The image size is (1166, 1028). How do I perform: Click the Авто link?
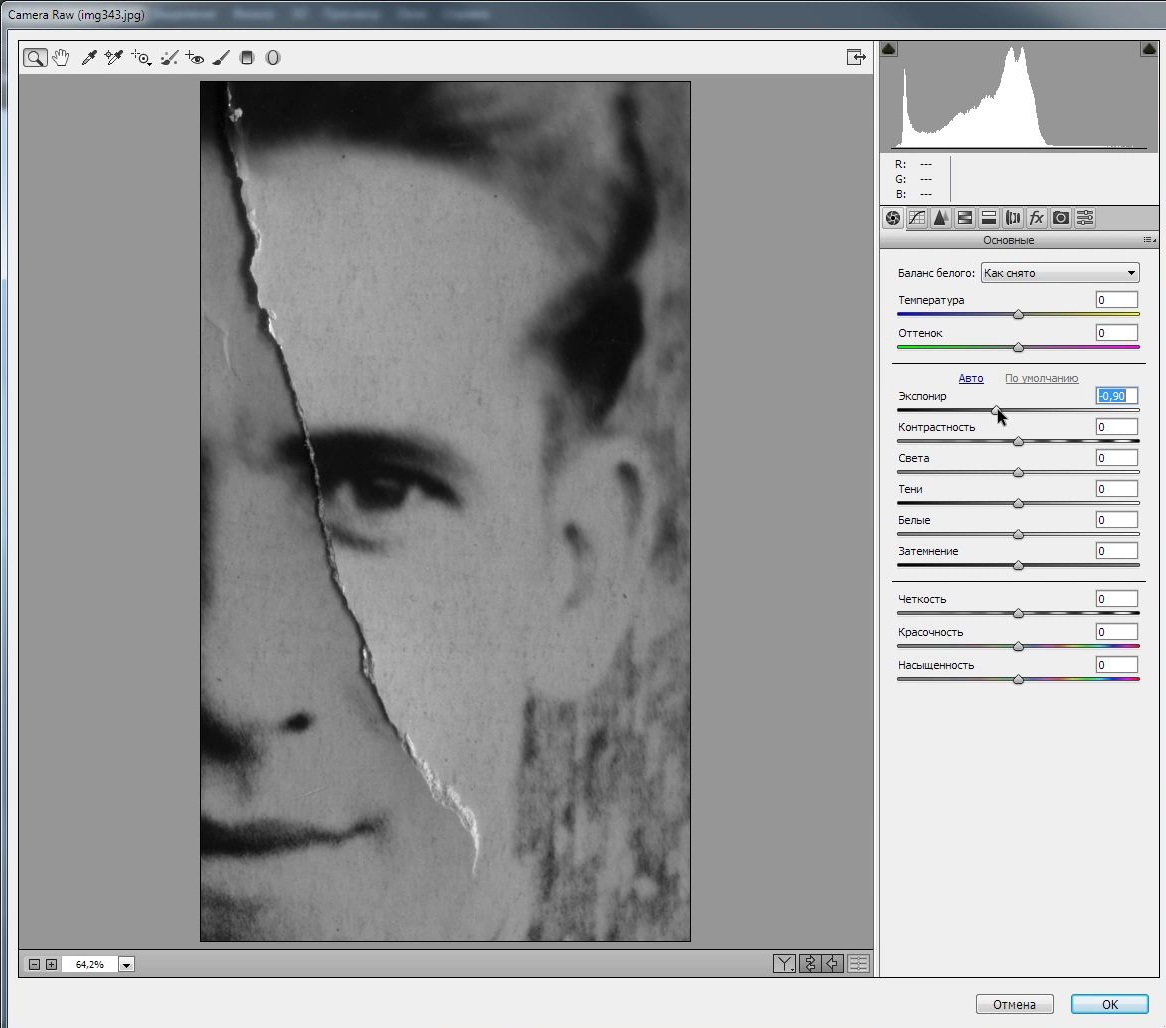click(x=970, y=379)
